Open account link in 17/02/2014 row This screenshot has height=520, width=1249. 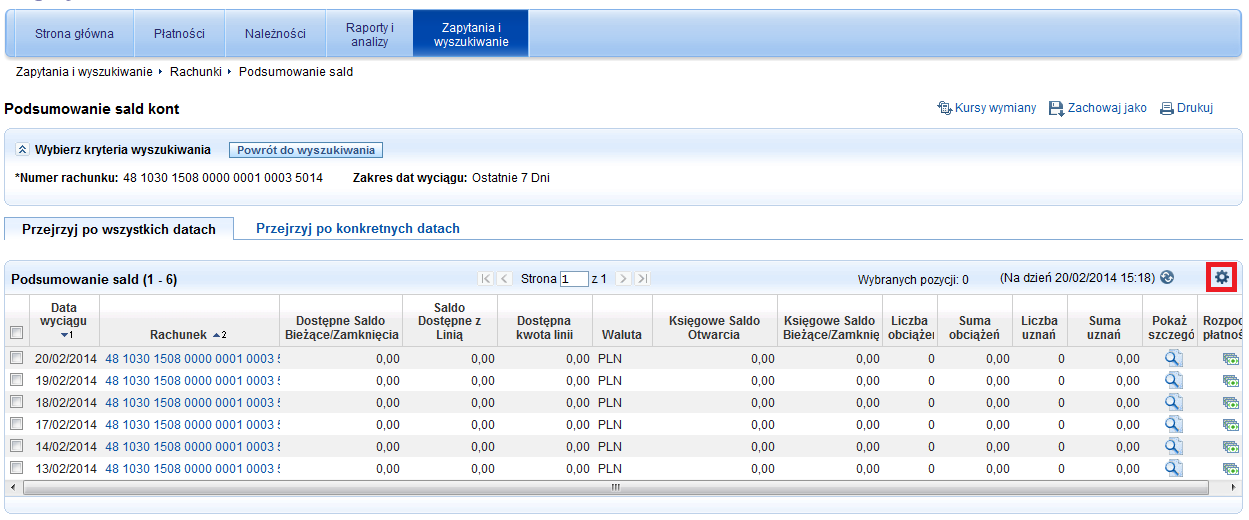(x=192, y=424)
